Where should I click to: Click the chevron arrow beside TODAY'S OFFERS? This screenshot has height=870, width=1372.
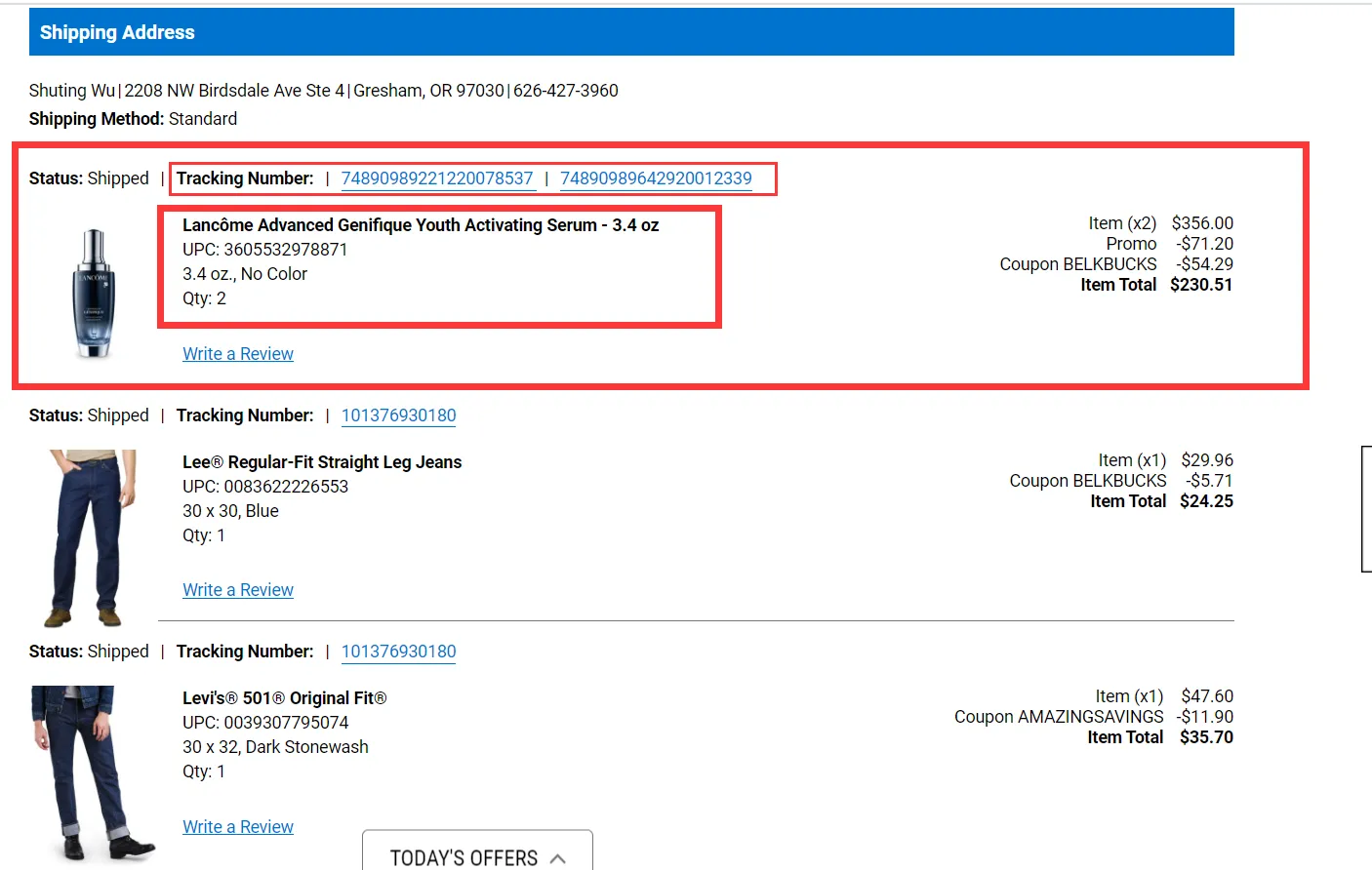pos(558,858)
